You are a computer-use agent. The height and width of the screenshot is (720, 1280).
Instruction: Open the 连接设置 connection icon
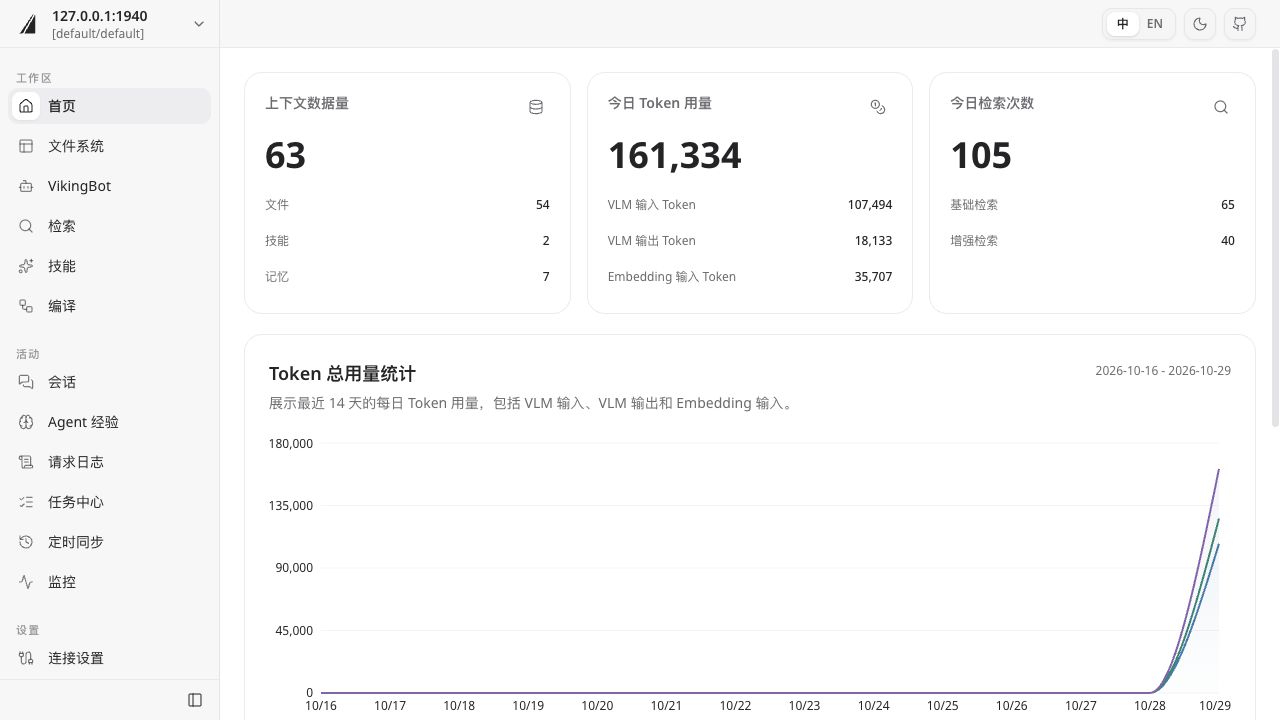click(x=26, y=658)
